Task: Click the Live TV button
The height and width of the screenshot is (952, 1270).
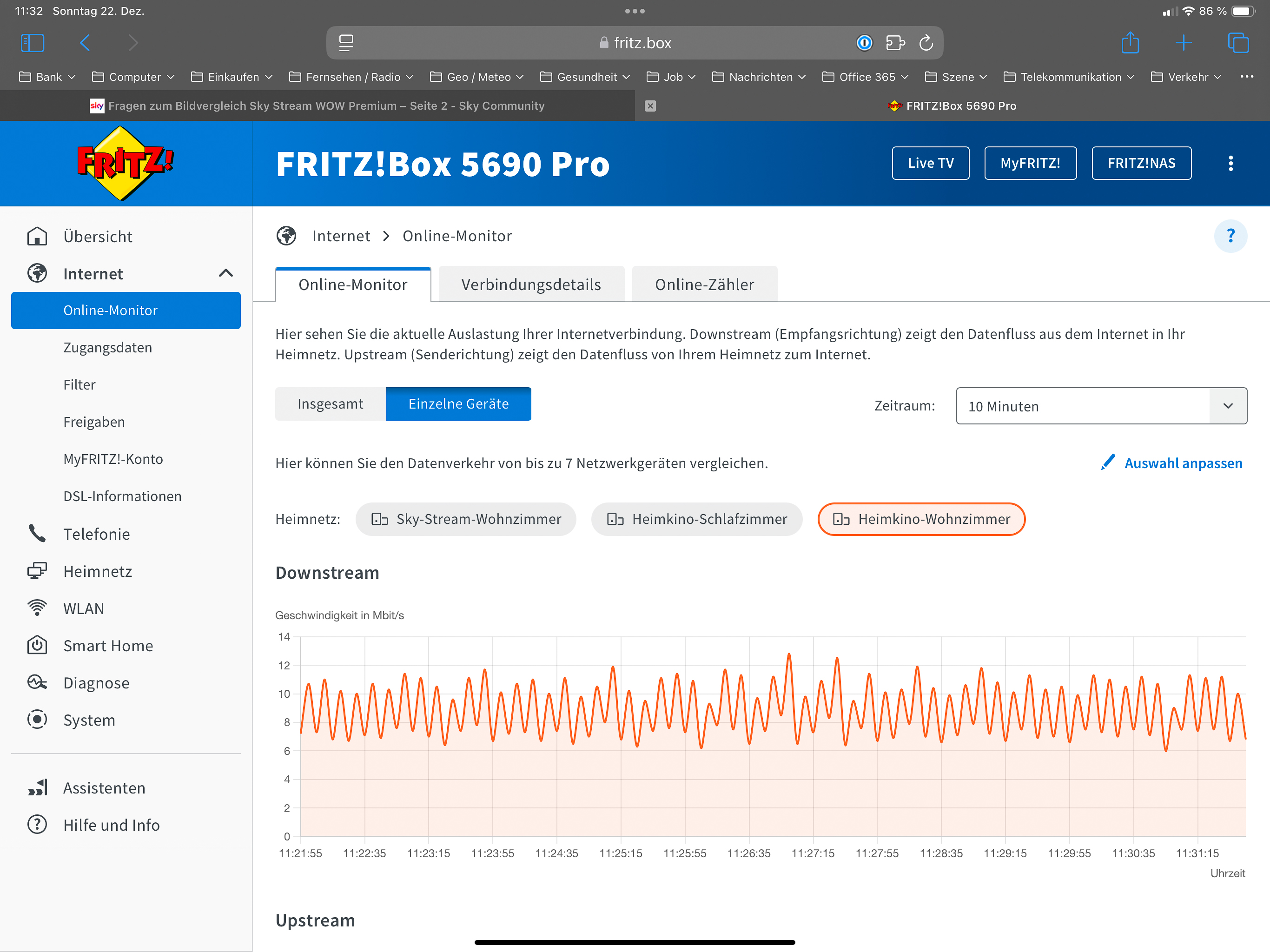Action: [x=930, y=163]
